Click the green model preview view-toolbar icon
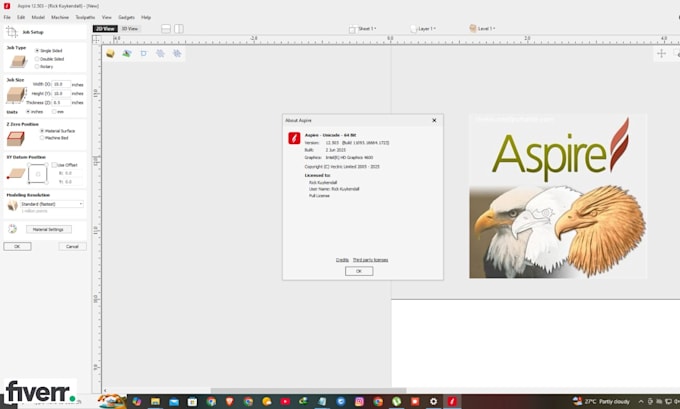Viewport: 680px width, 409px height. click(x=127, y=53)
